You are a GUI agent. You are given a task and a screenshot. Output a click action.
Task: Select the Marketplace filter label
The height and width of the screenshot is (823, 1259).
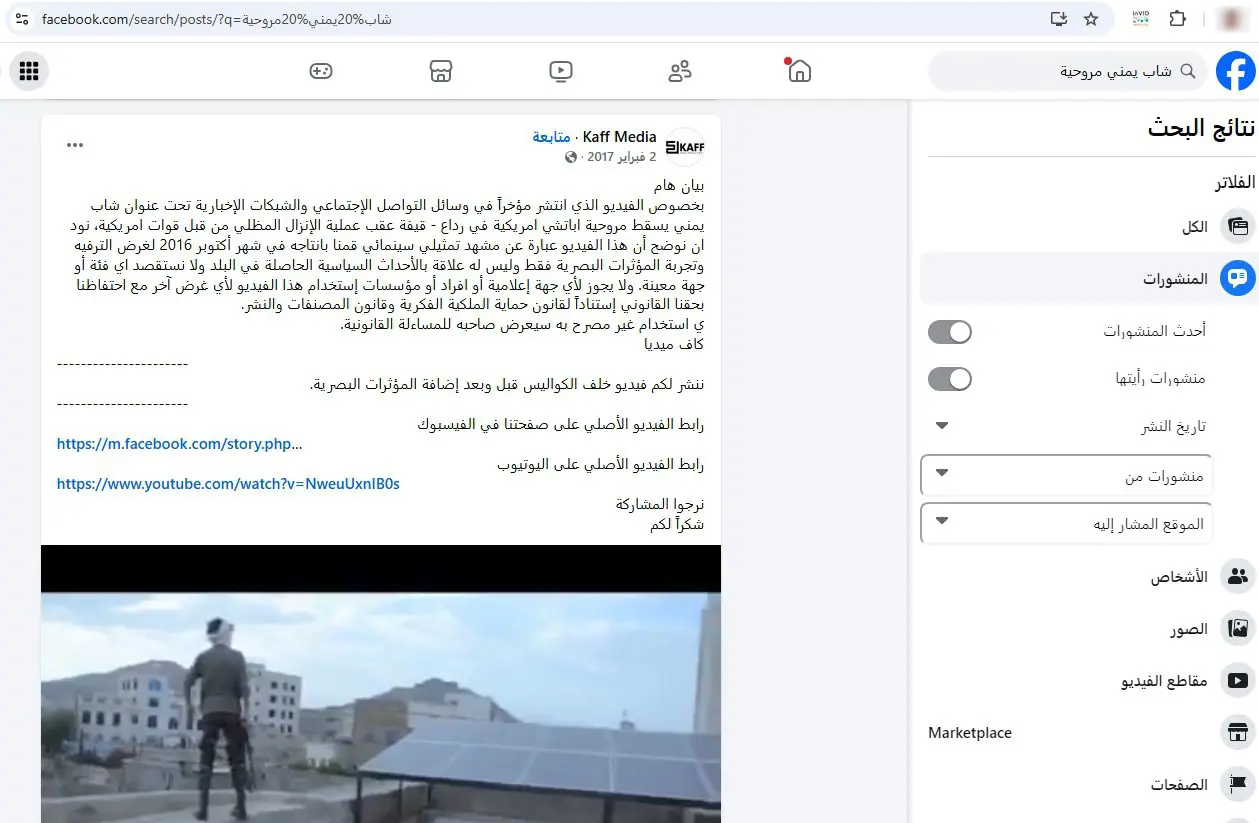970,733
